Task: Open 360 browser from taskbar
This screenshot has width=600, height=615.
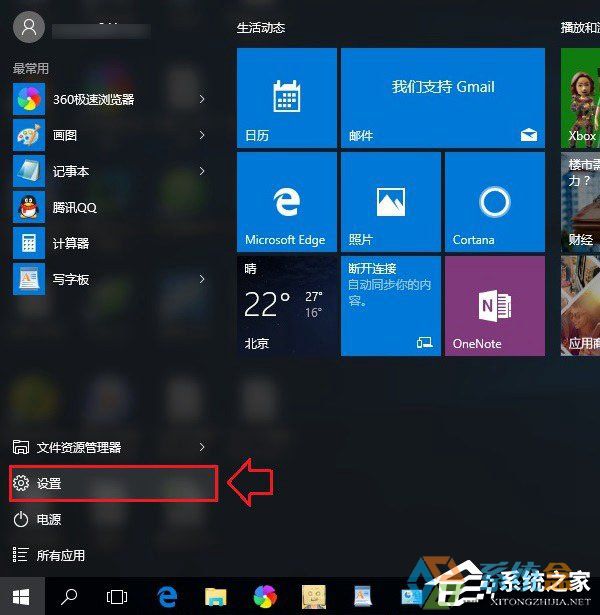Action: 265,597
